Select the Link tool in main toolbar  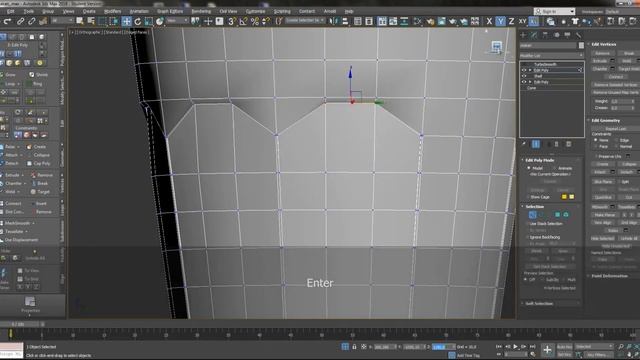[x=20, y=21]
